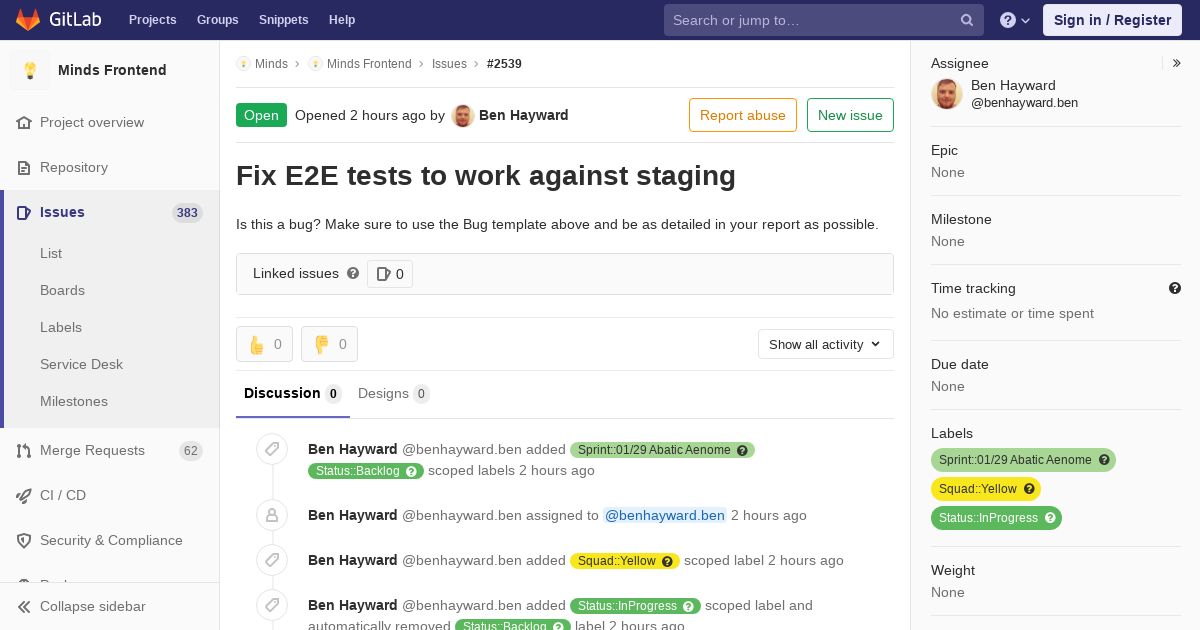Click the New issue button

[x=850, y=115]
